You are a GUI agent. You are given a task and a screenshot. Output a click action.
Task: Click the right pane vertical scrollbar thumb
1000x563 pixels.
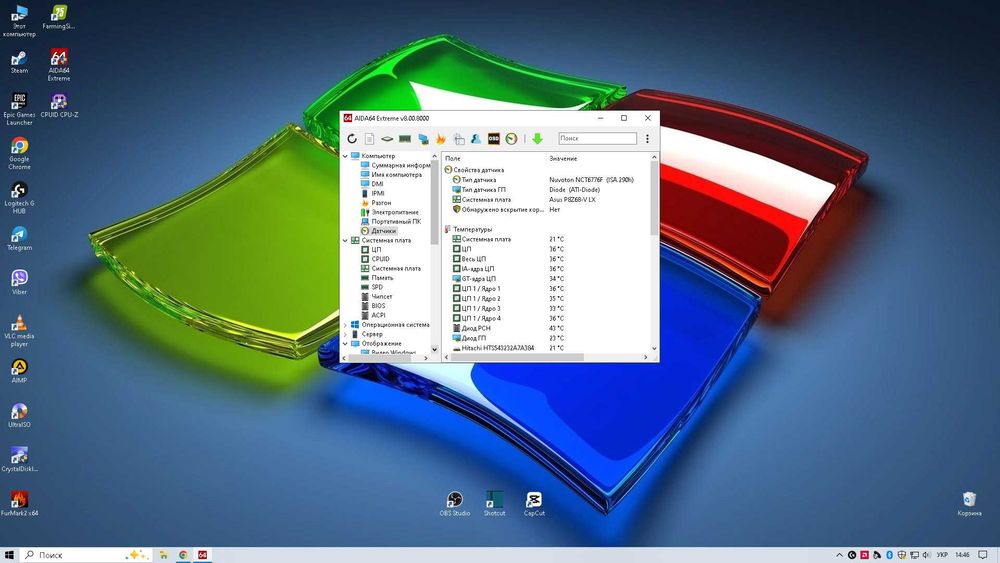click(x=654, y=198)
